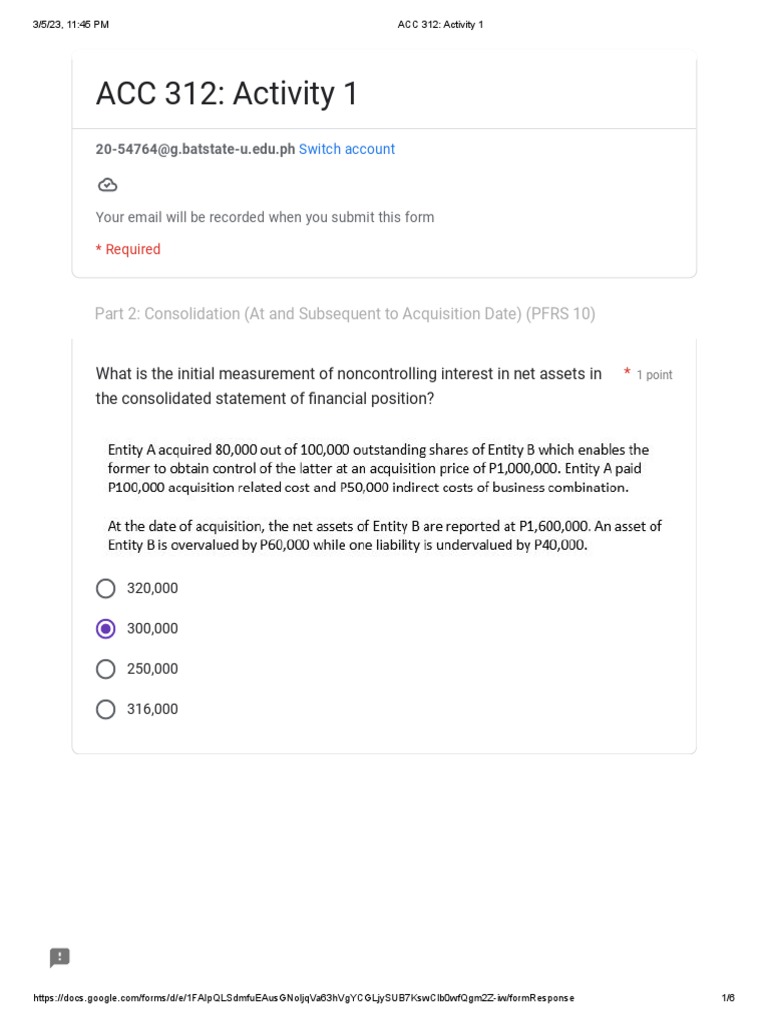Click the Switch account link
The image size is (768, 1024).
(x=347, y=149)
